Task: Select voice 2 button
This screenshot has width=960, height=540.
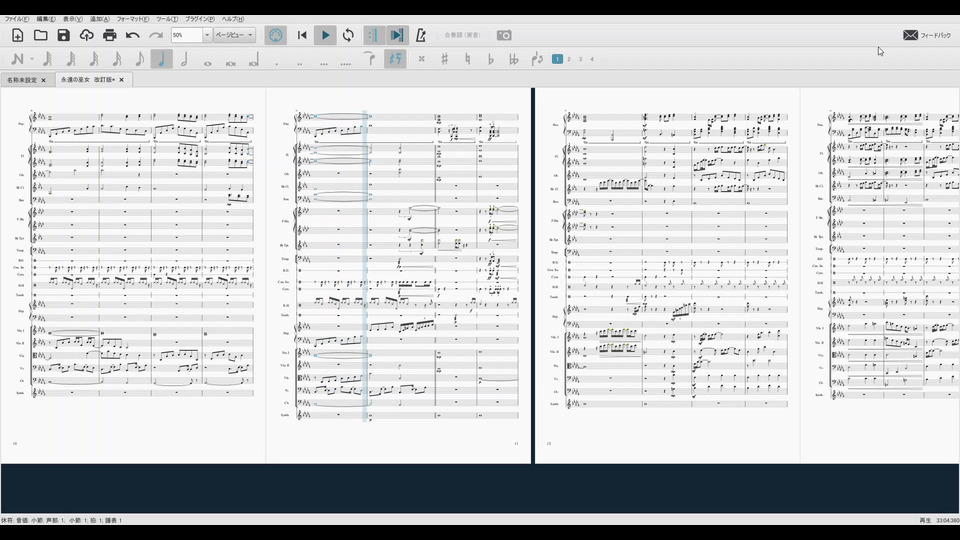Action: pos(569,59)
